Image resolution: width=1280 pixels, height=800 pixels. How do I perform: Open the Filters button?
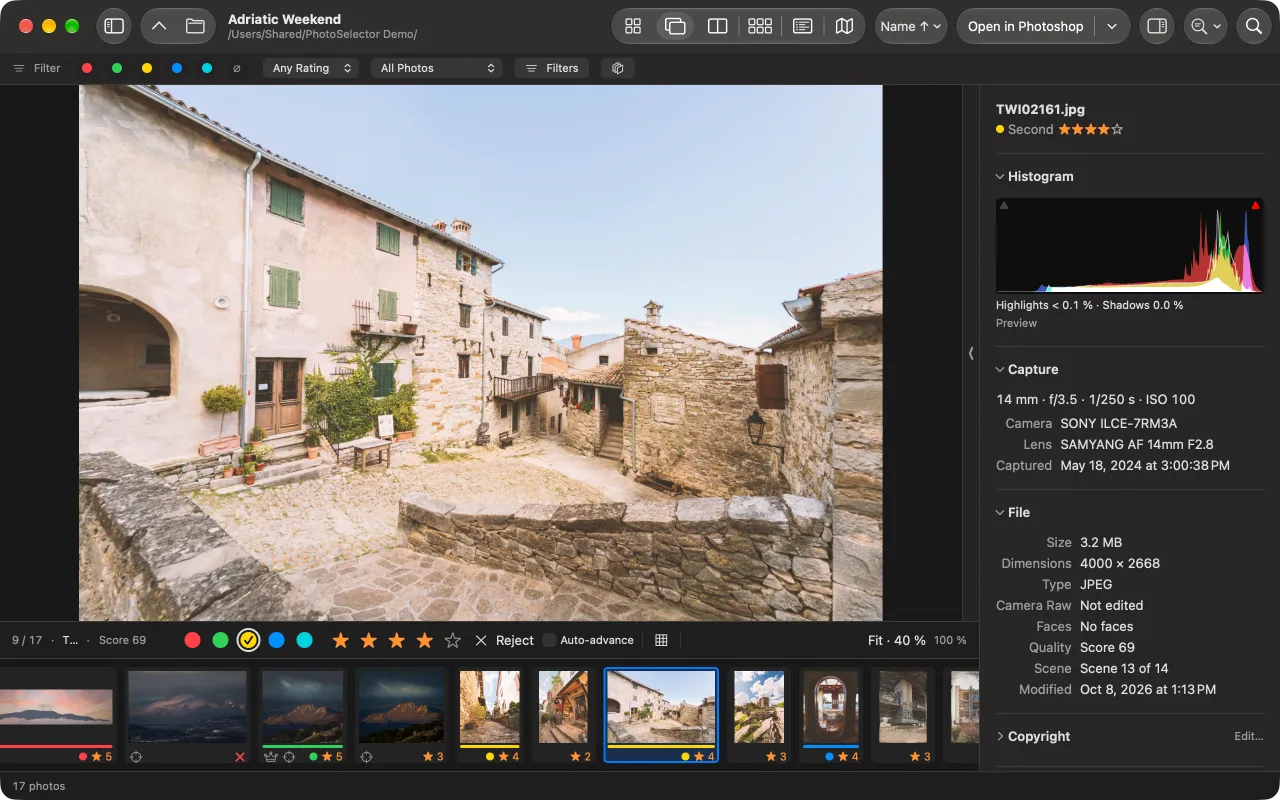pos(551,68)
